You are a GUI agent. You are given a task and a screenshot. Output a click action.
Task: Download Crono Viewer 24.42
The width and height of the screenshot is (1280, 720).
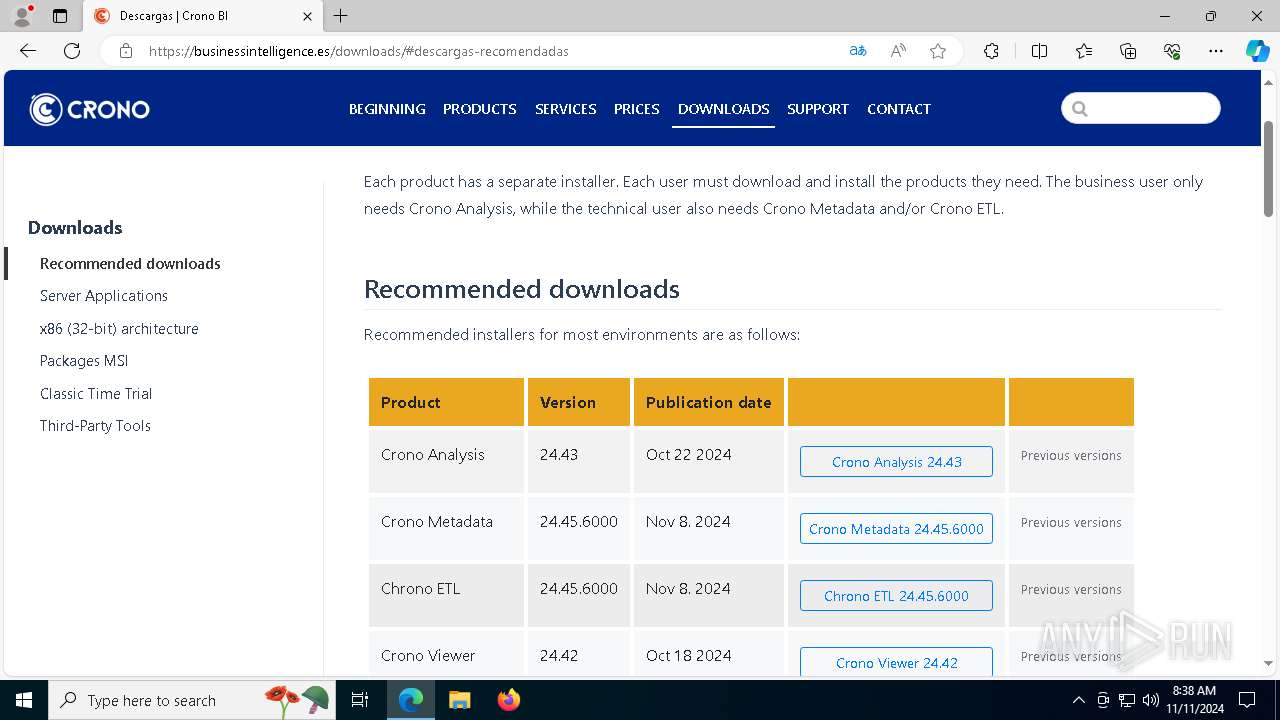pyautogui.click(x=896, y=662)
